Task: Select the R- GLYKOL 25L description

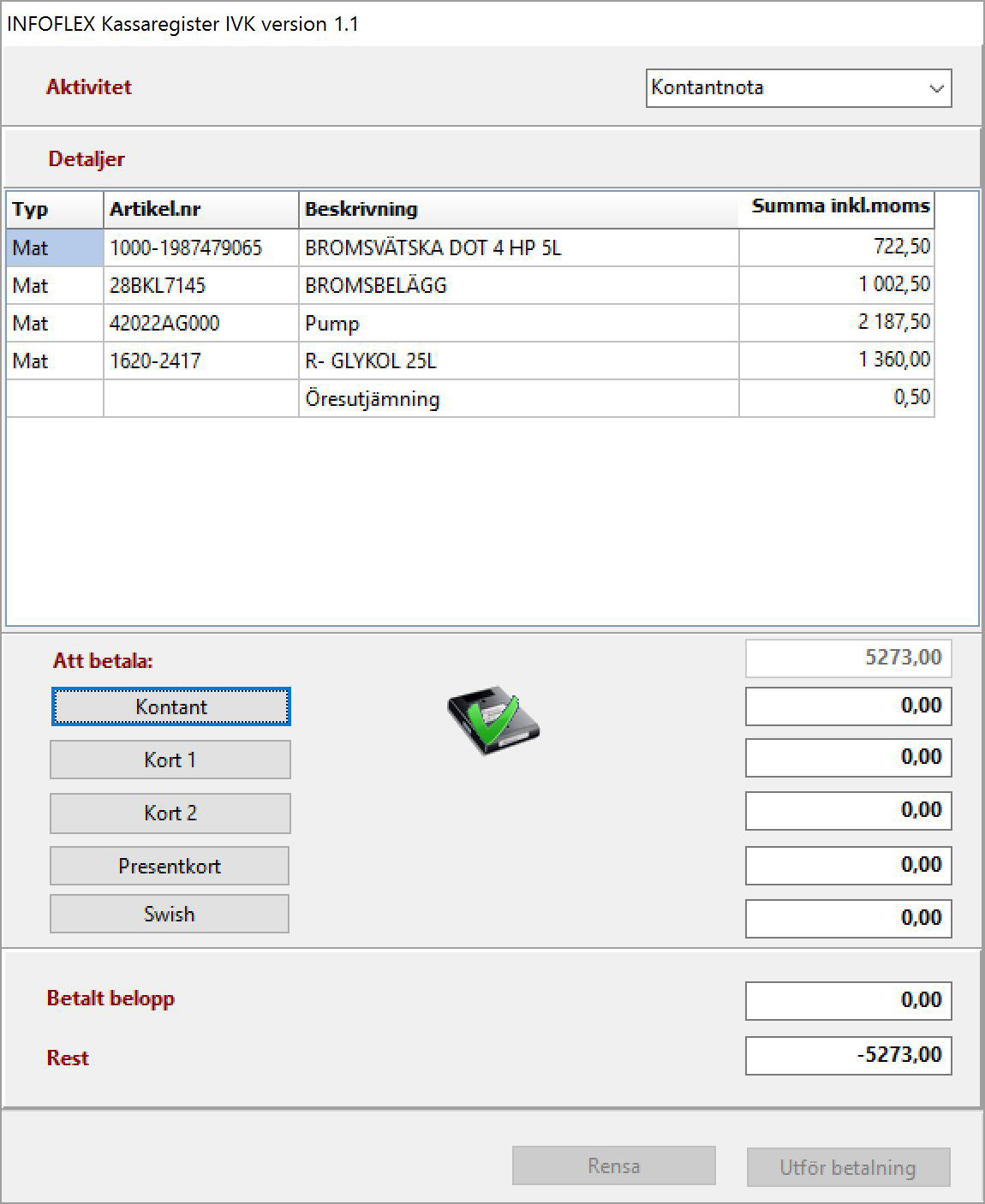Action: tap(518, 361)
